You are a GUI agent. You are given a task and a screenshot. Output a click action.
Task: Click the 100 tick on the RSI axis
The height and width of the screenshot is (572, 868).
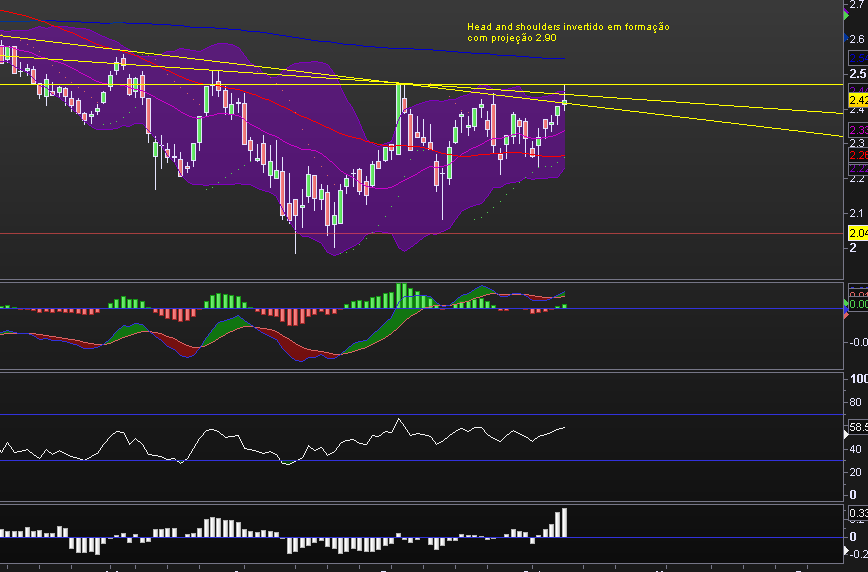point(859,379)
